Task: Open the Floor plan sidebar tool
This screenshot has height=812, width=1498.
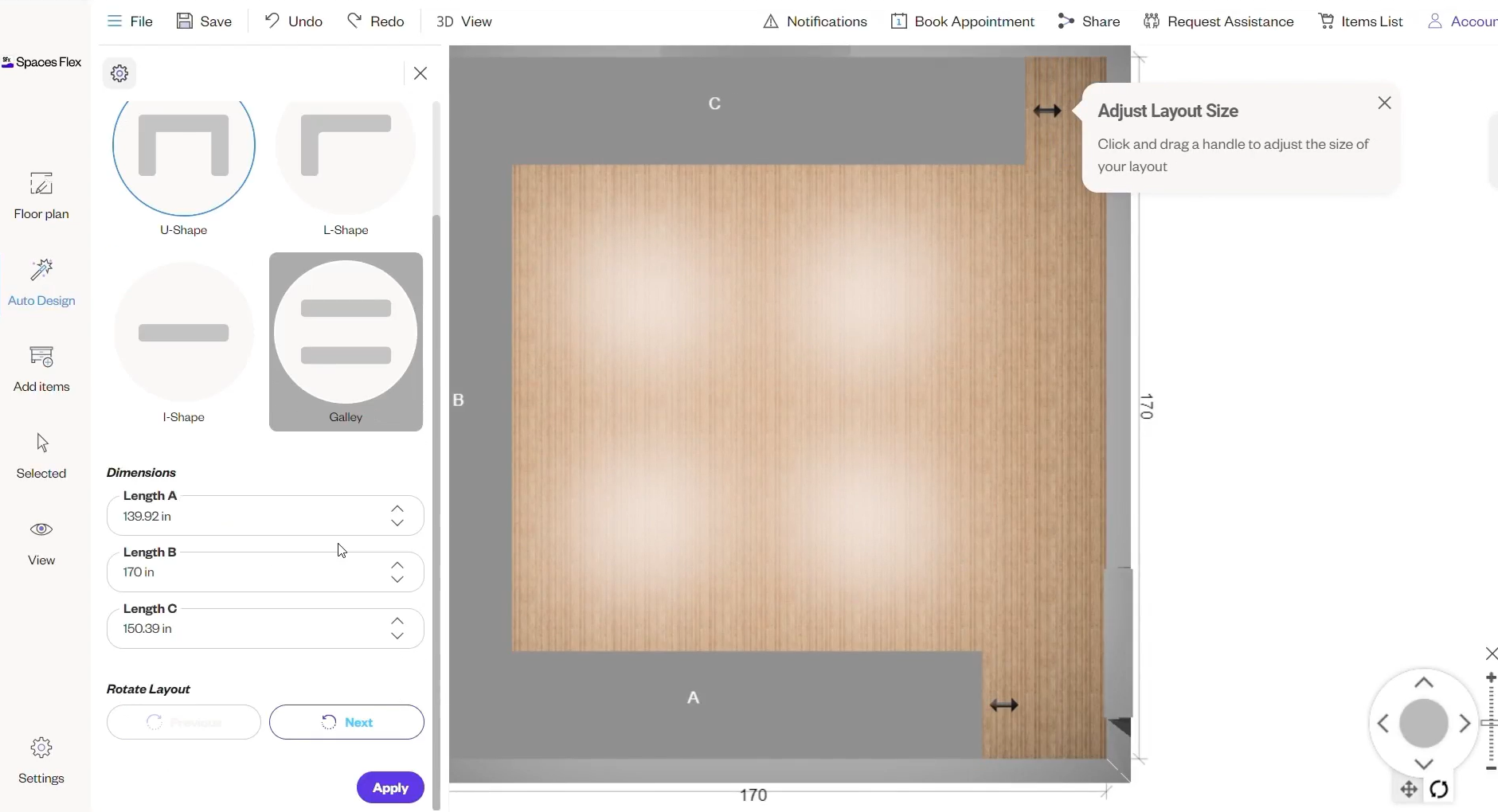Action: 41,196
